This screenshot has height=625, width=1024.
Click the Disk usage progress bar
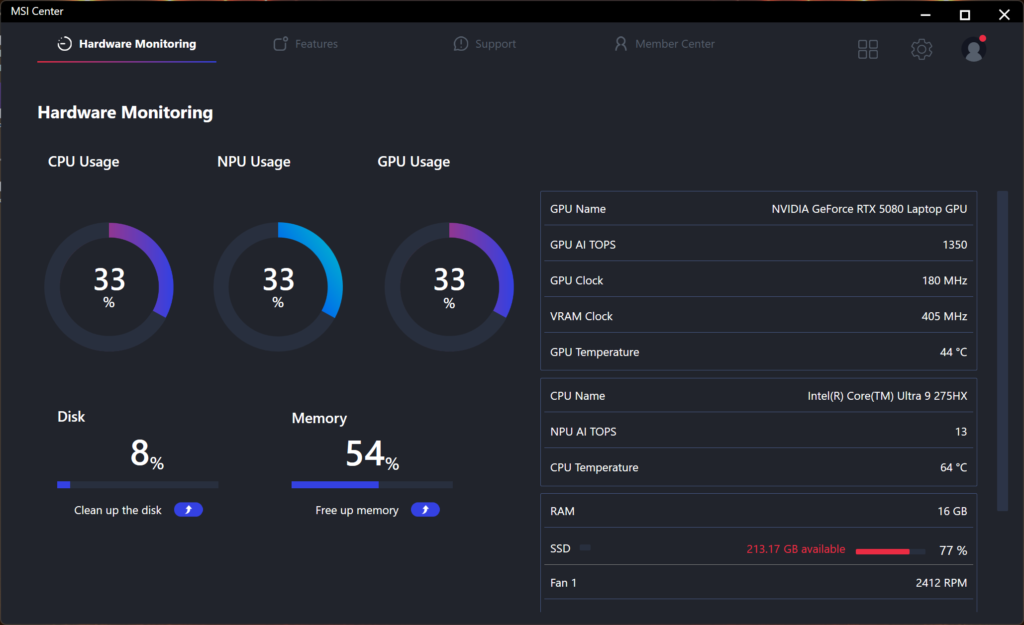(138, 485)
